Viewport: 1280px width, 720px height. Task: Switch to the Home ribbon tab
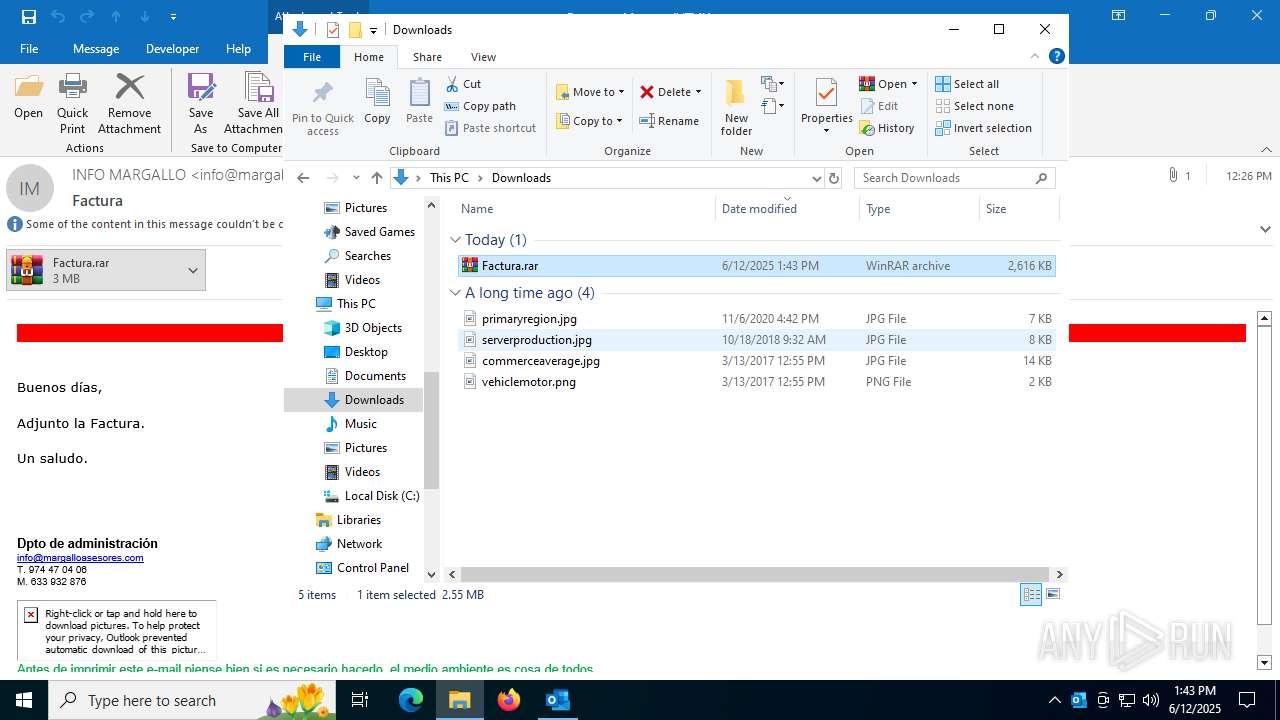coord(368,57)
